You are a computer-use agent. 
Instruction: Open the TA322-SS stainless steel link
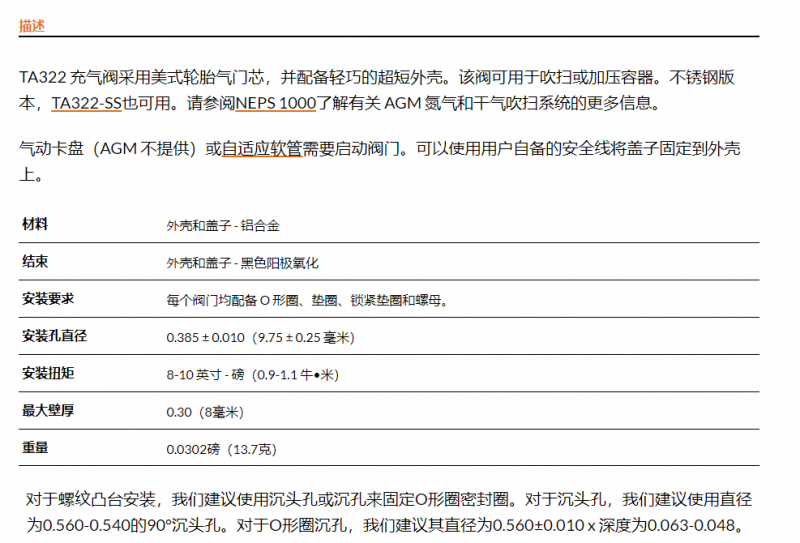[x=86, y=103]
